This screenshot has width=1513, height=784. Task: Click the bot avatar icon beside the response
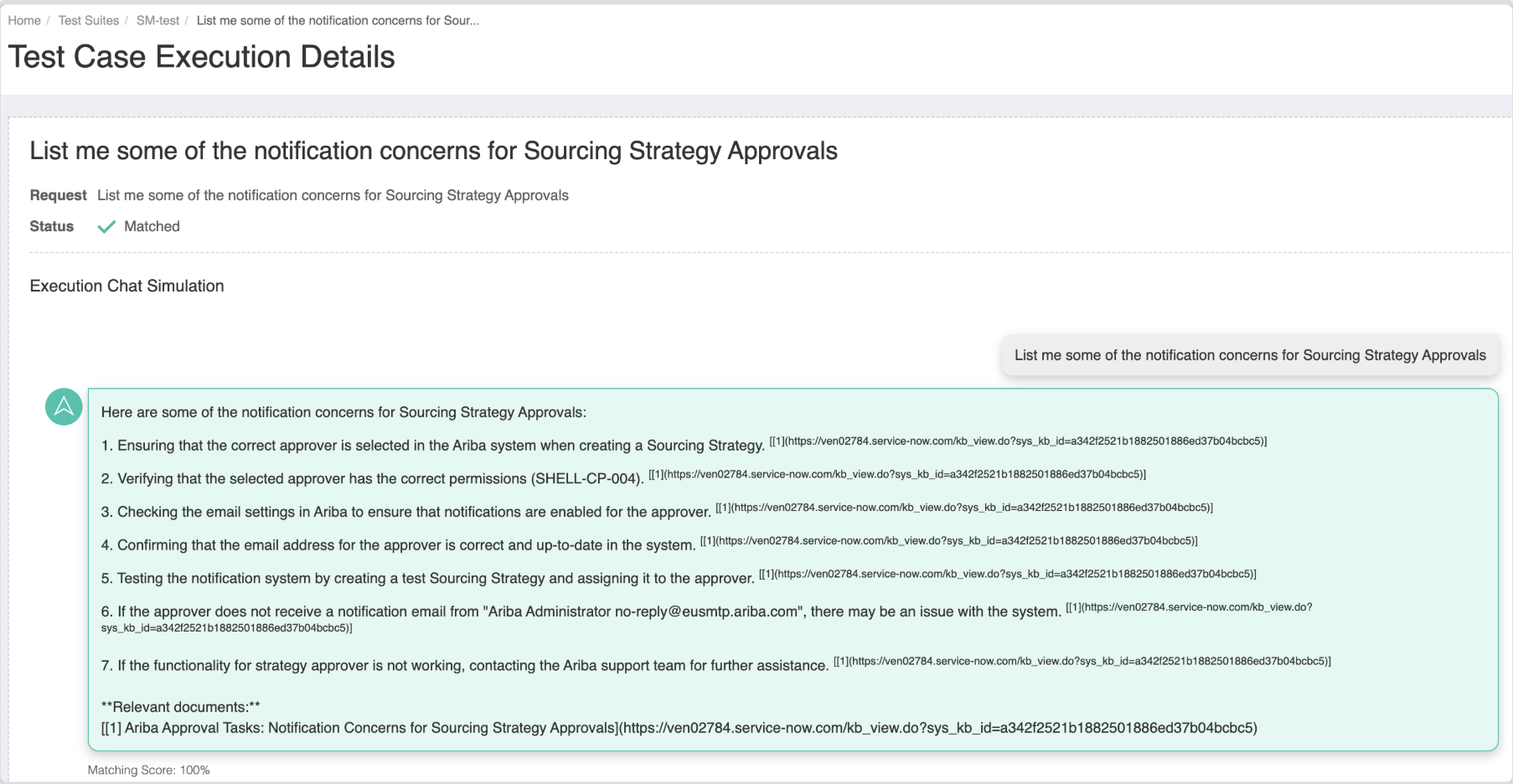64,407
